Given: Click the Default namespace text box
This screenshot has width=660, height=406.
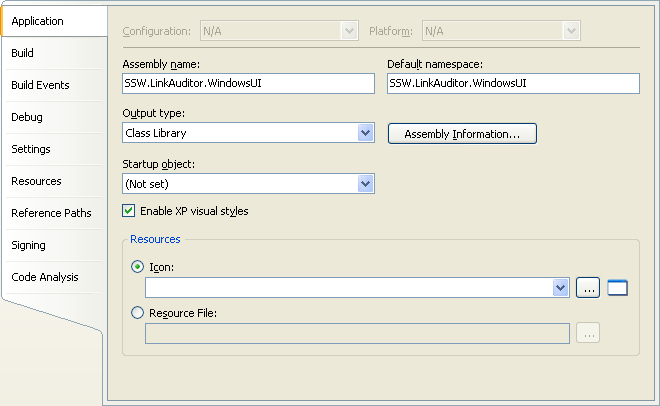Looking at the screenshot, I should point(512,84).
